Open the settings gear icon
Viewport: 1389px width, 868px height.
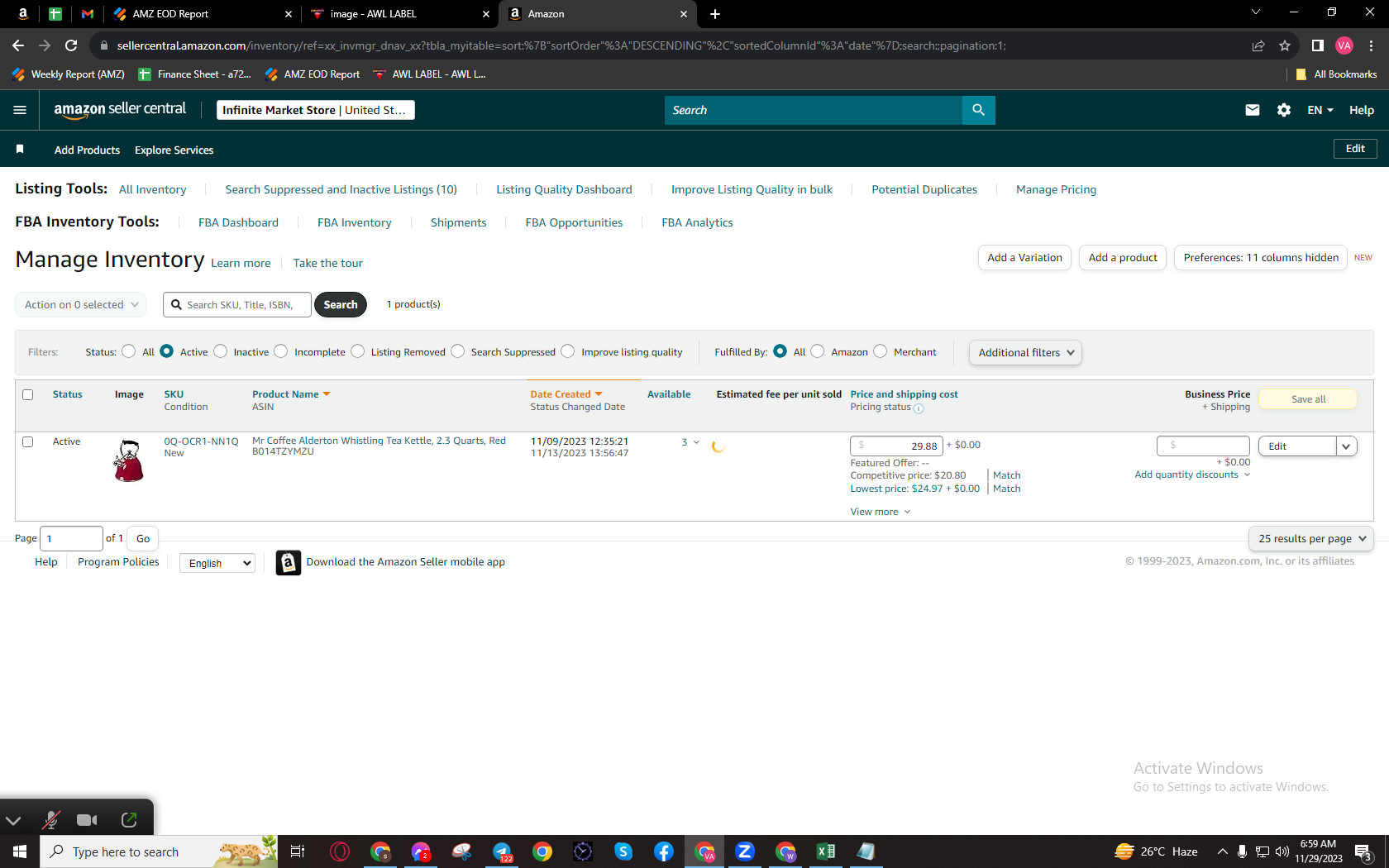(1284, 110)
